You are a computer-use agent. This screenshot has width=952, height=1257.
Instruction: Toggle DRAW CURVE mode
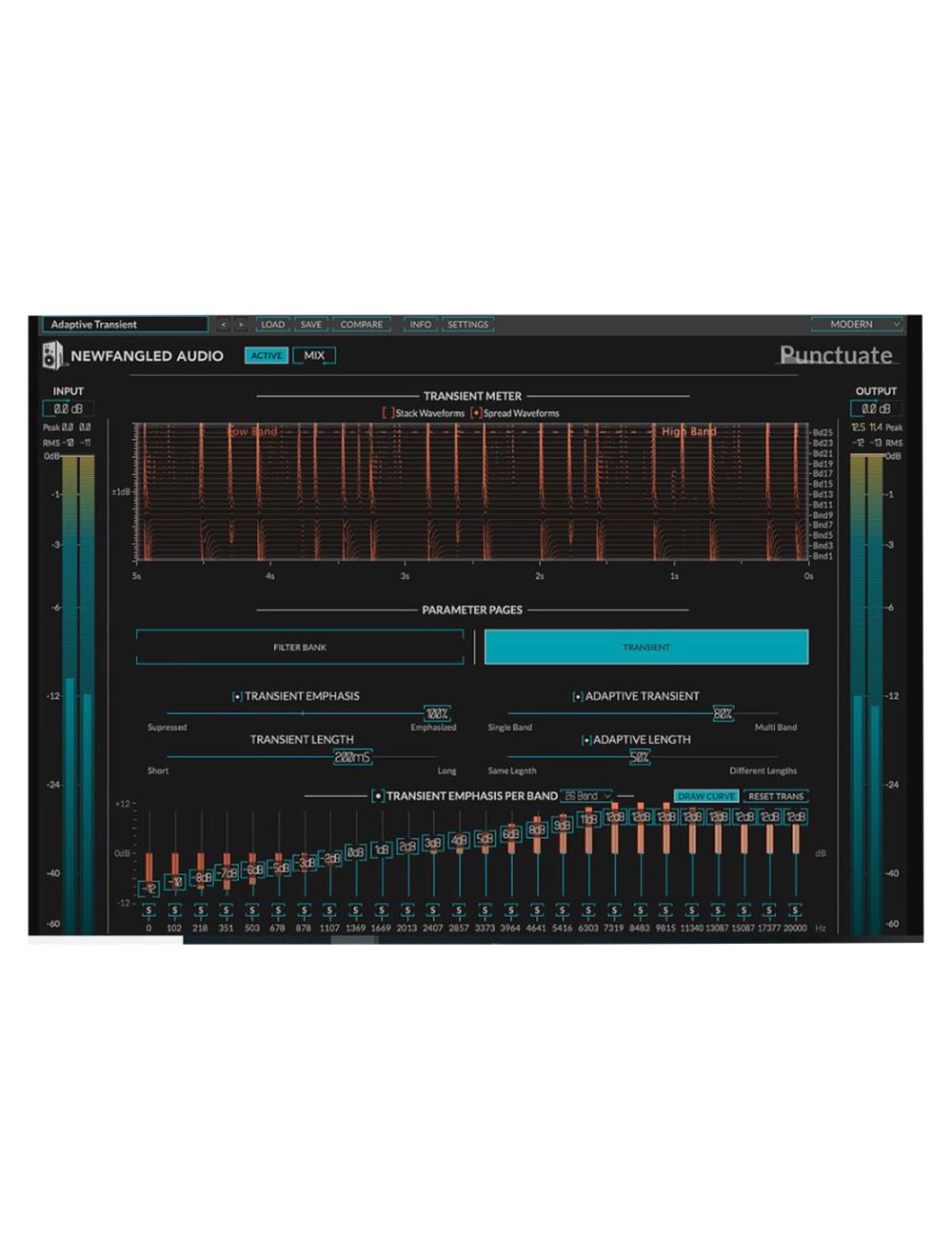tap(706, 796)
